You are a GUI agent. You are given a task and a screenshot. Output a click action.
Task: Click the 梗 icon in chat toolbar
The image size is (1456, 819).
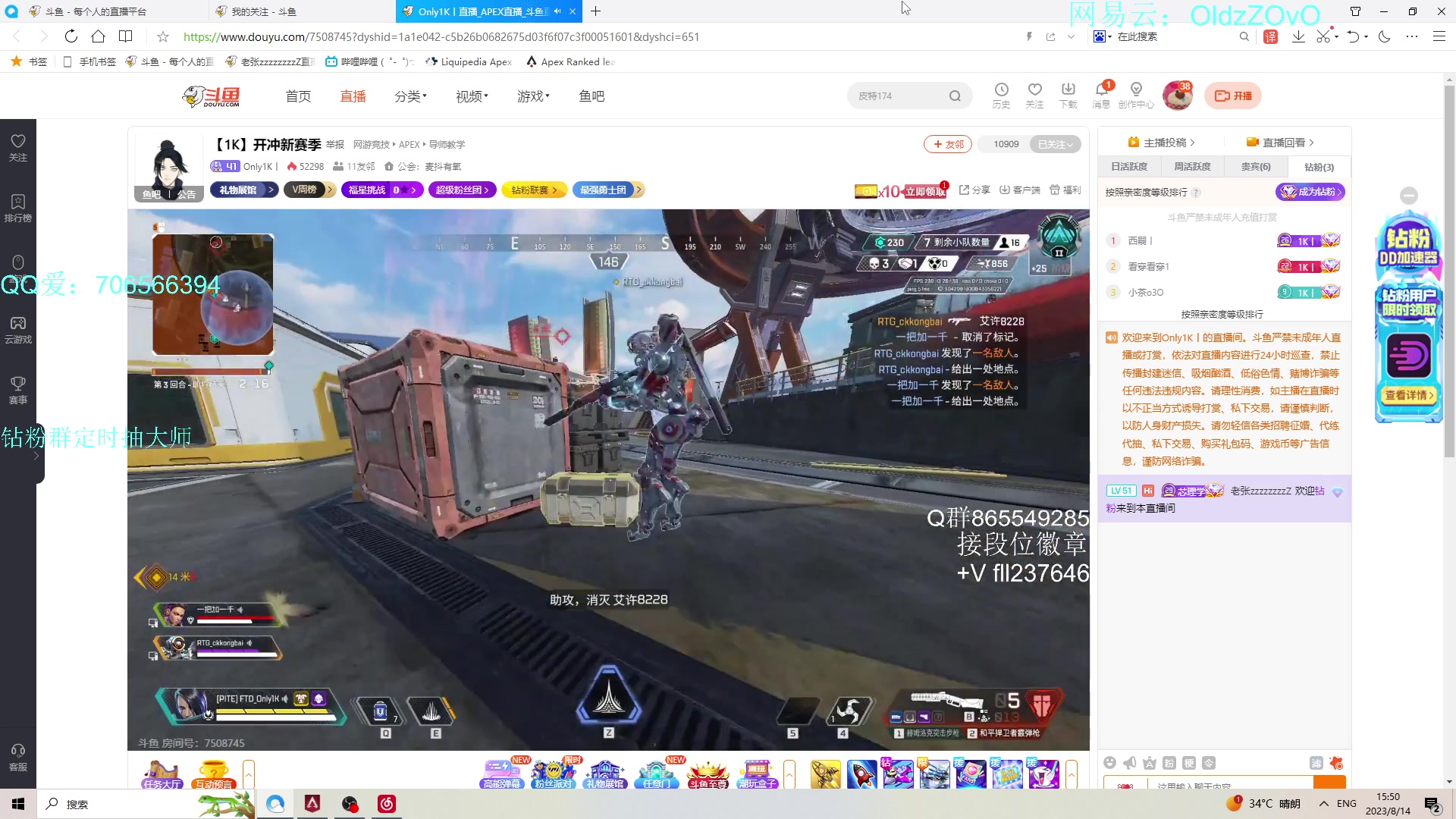coord(1189,763)
